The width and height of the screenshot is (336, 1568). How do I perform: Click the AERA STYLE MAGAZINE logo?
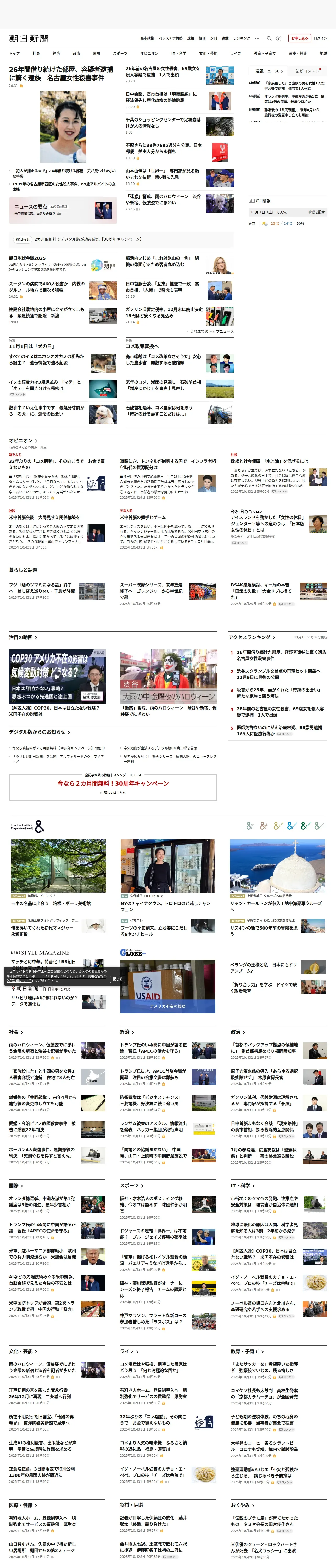click(x=40, y=953)
